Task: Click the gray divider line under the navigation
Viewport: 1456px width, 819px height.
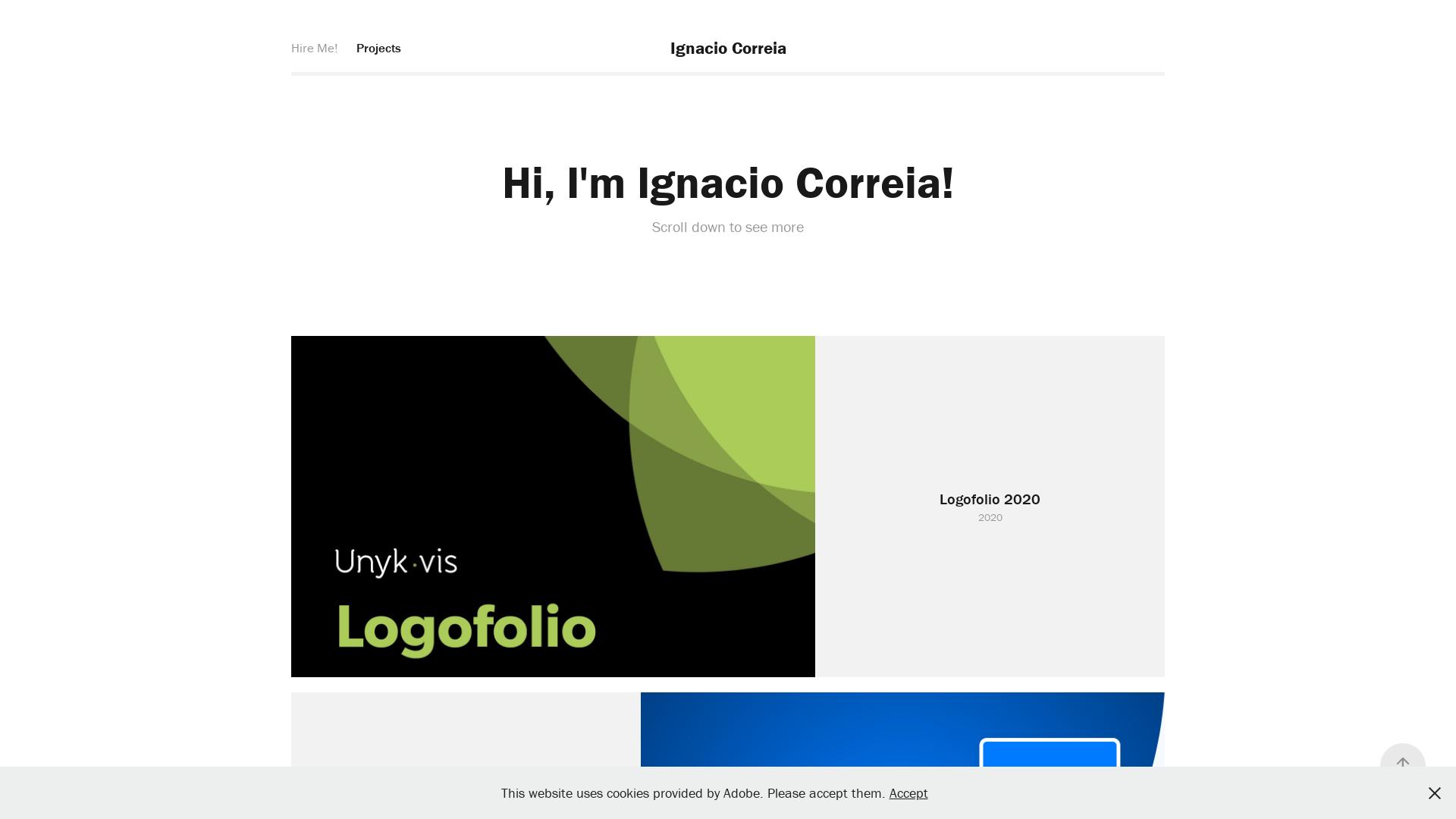Action: (728, 74)
